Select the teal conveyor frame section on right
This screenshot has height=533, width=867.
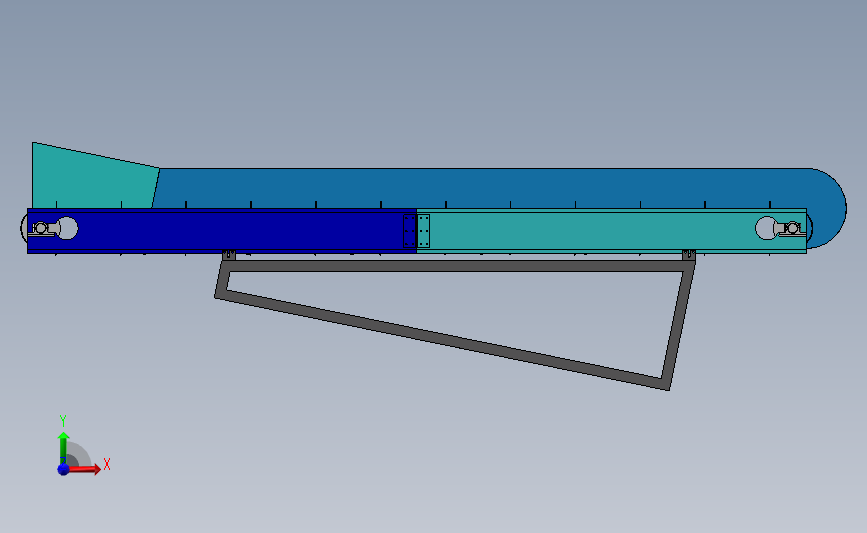(x=611, y=231)
